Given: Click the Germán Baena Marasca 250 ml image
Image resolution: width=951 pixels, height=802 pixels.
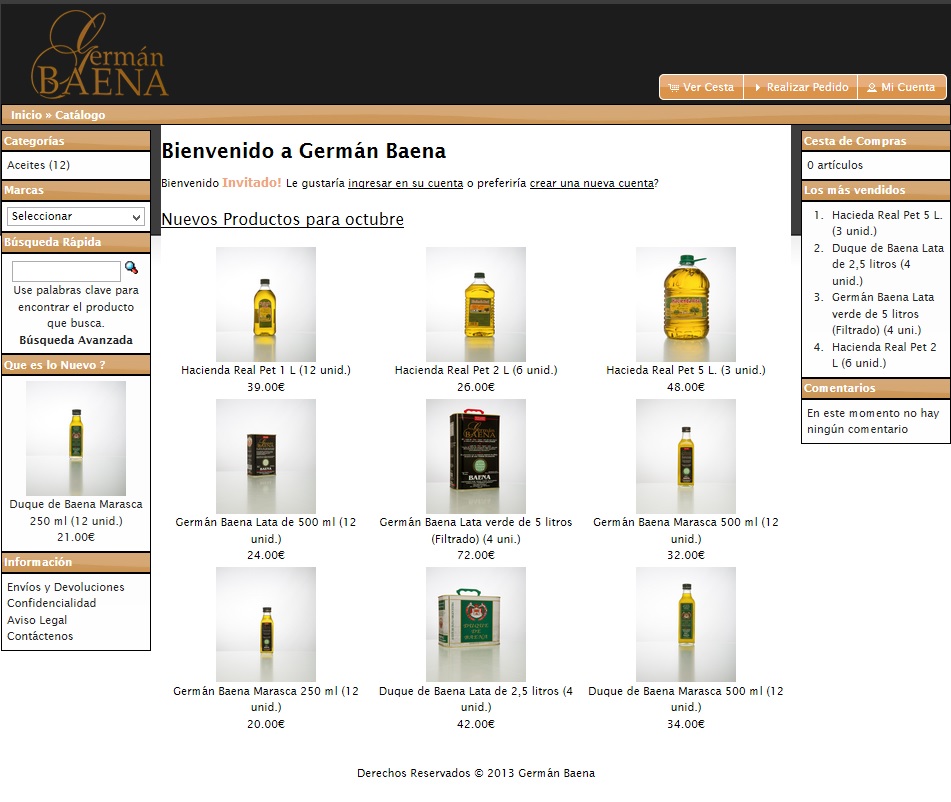Looking at the screenshot, I should pos(266,624).
